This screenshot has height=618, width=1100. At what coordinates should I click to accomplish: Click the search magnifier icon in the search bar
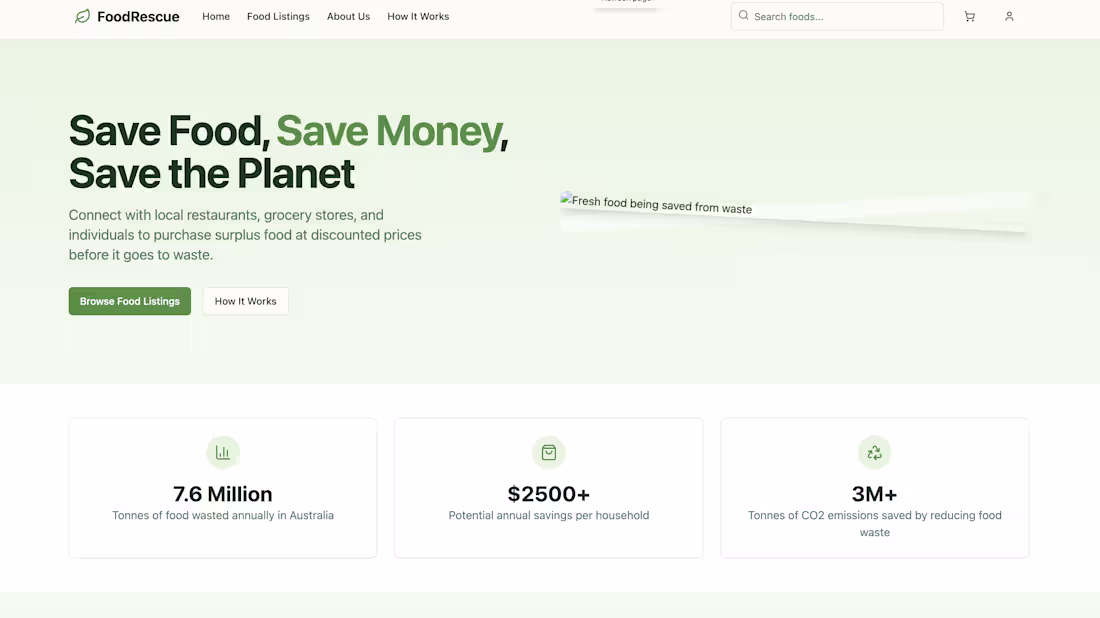click(x=743, y=16)
